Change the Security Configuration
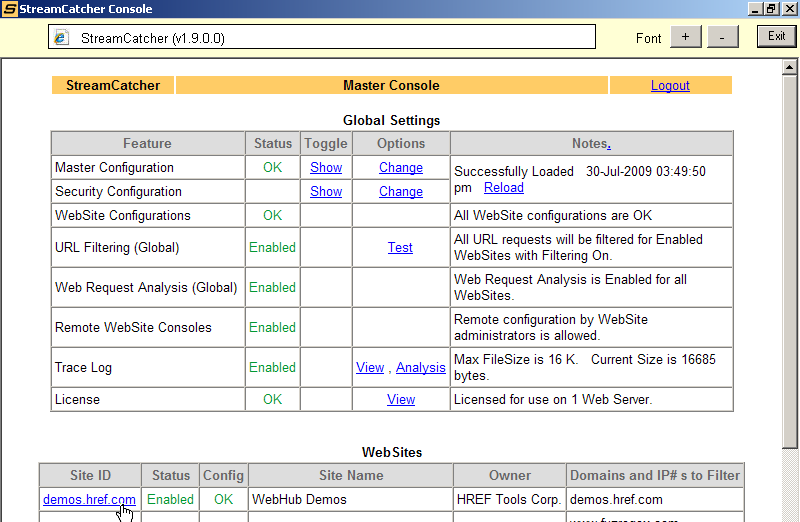The image size is (800, 522). click(401, 191)
